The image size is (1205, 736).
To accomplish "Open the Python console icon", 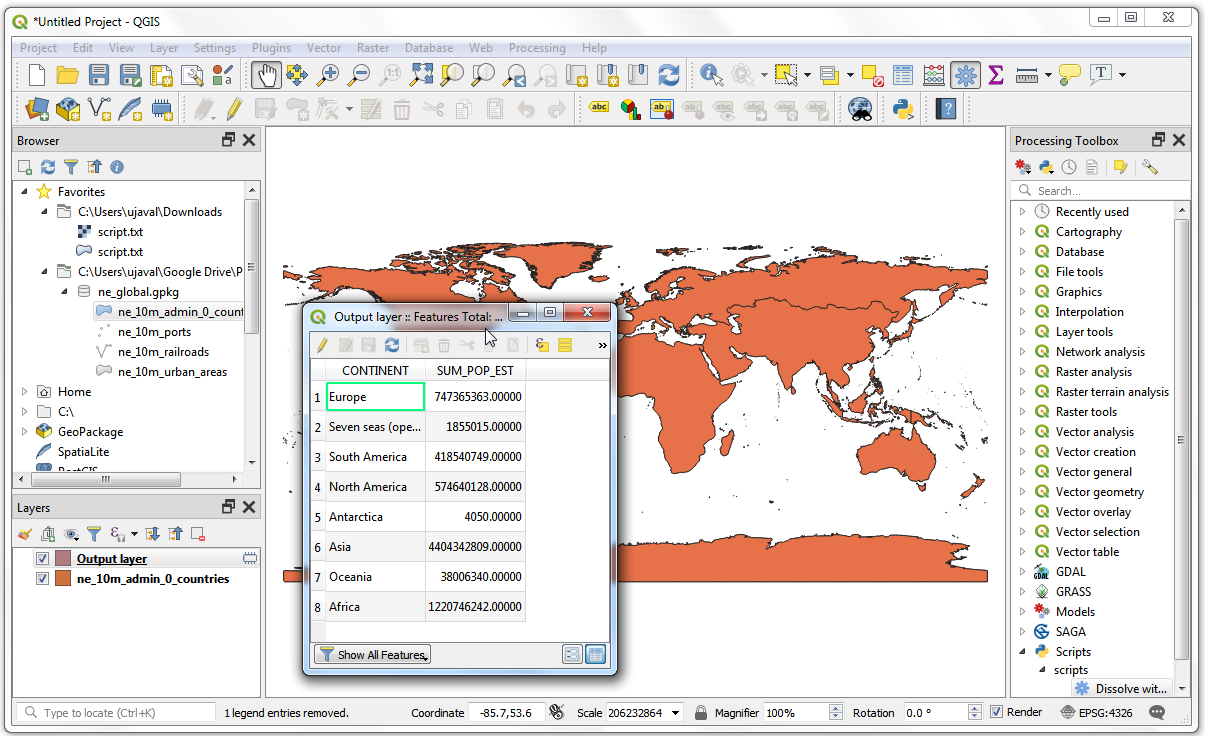I will (903, 108).
